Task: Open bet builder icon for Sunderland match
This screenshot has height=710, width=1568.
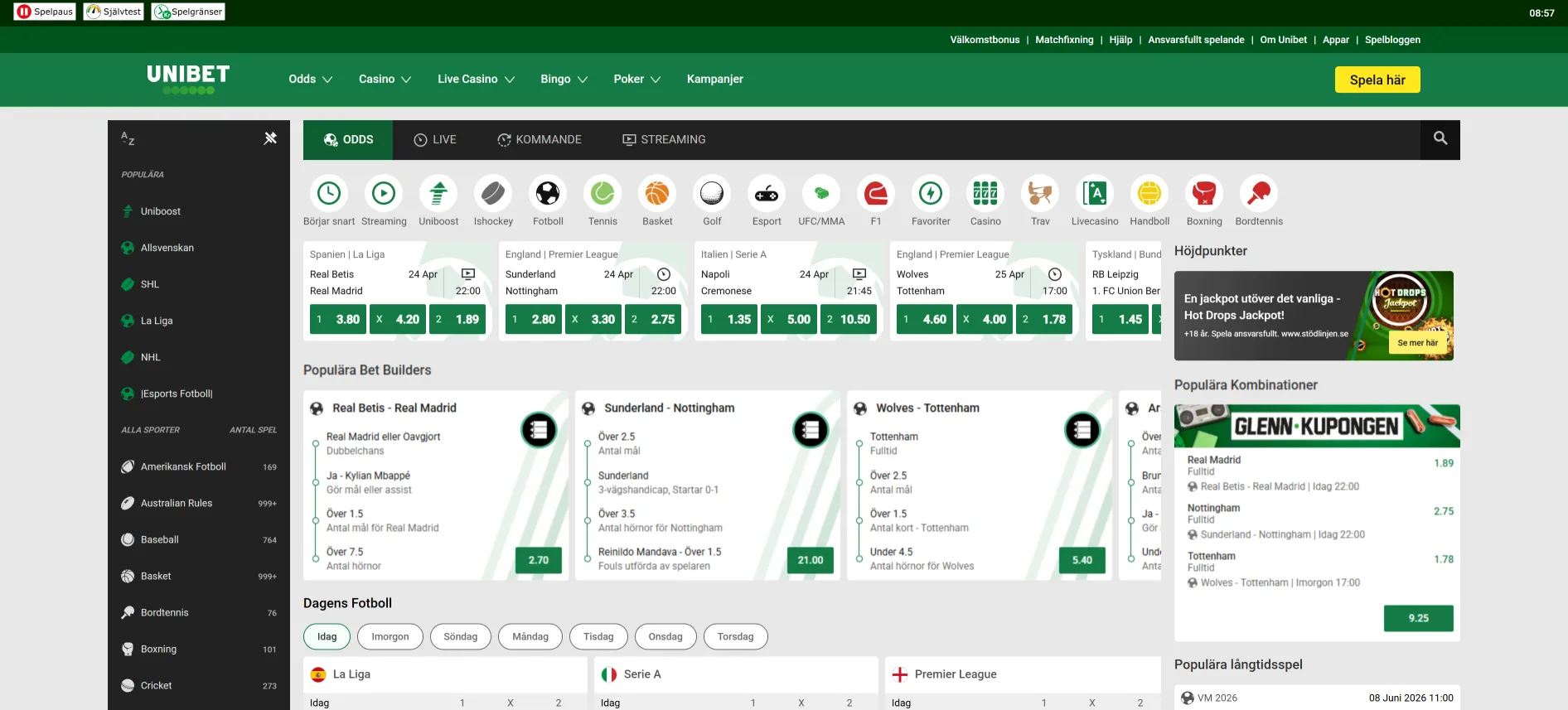Action: point(811,430)
